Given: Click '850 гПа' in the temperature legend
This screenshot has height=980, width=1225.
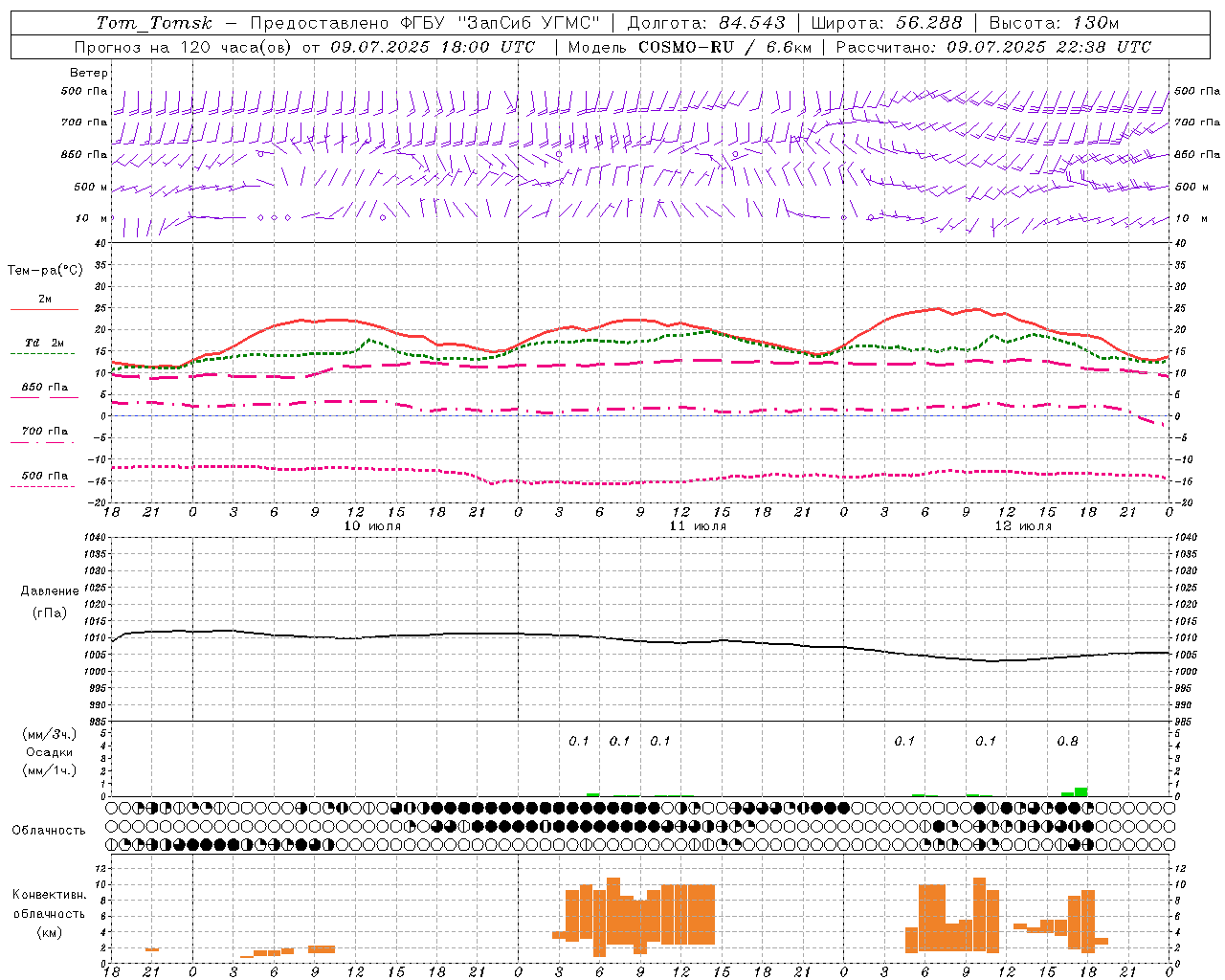Looking at the screenshot, I should [45, 388].
